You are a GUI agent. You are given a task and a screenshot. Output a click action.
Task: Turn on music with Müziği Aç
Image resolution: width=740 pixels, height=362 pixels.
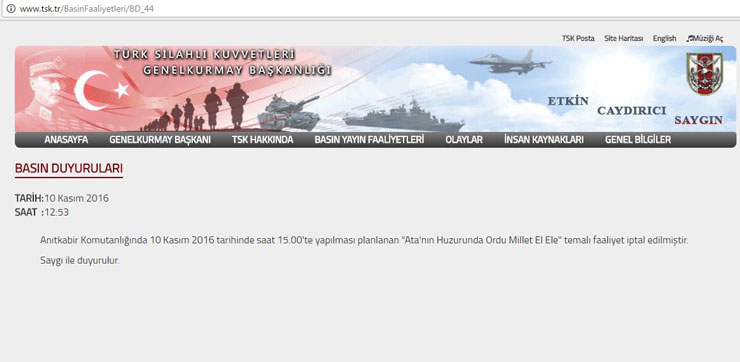pyautogui.click(x=707, y=38)
